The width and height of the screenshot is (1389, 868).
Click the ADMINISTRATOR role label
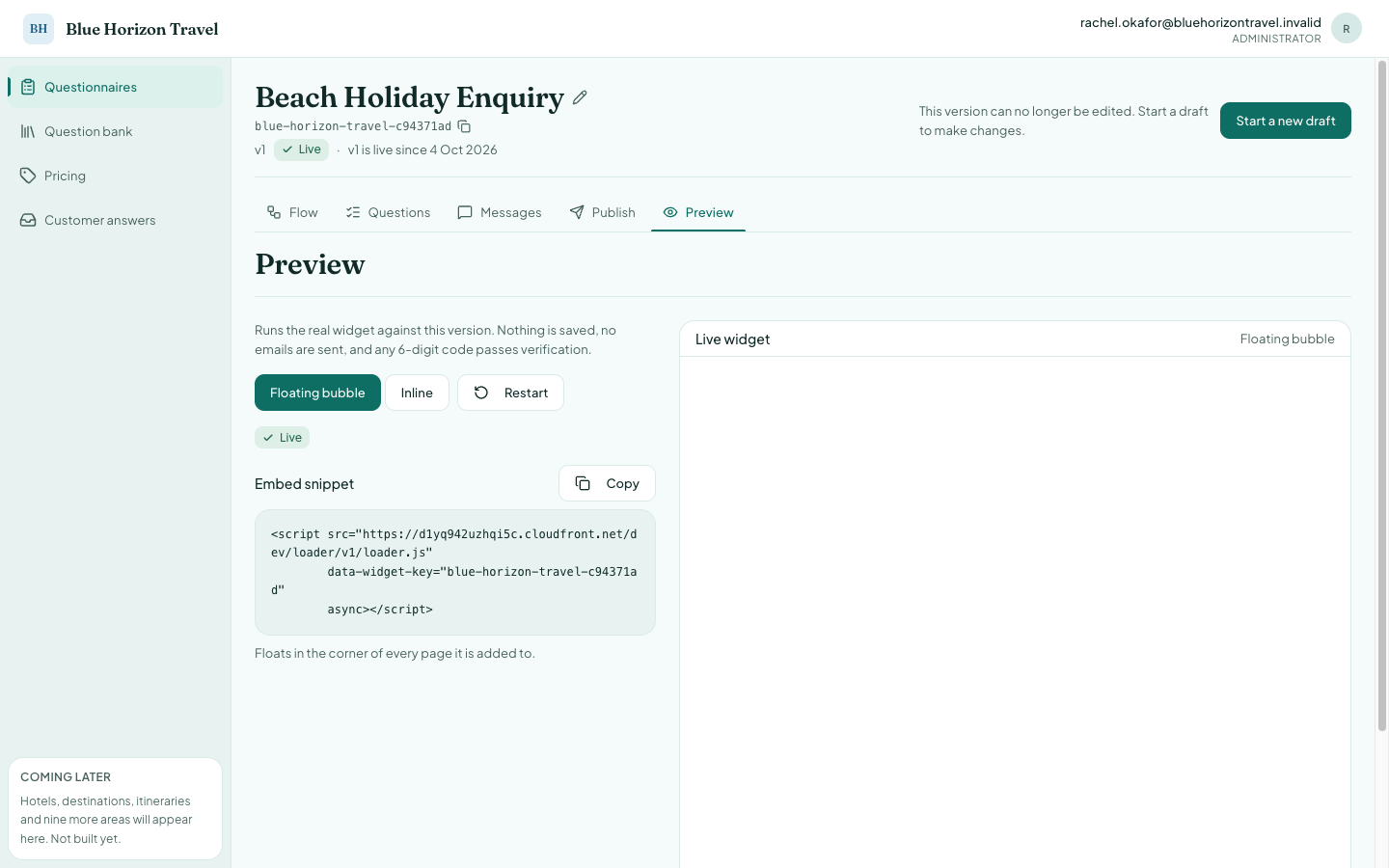click(x=1276, y=39)
